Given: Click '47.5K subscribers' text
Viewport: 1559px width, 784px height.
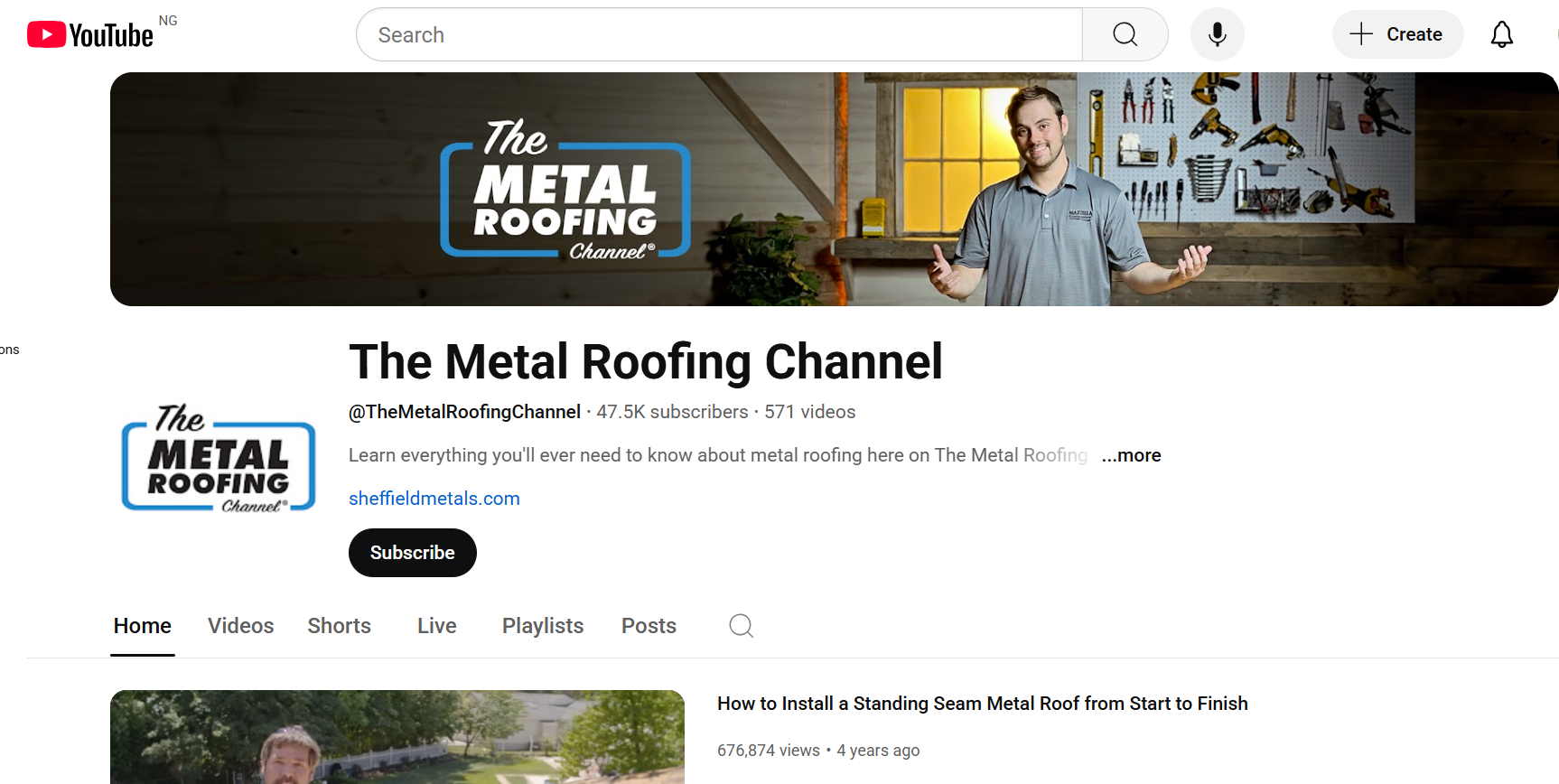Looking at the screenshot, I should coord(672,412).
